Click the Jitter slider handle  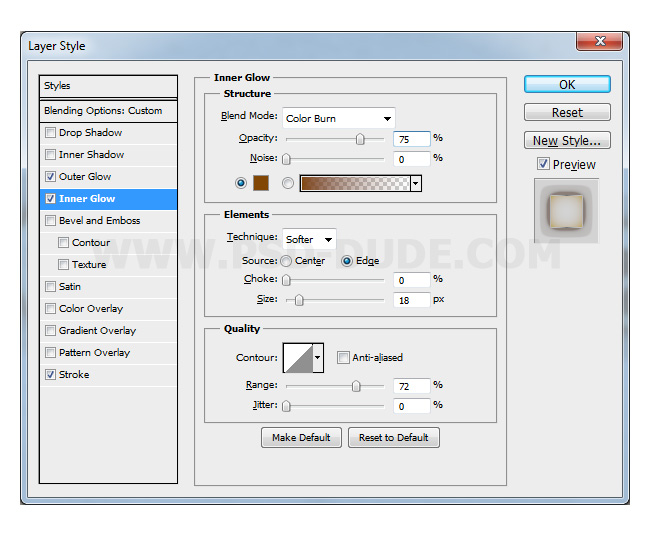click(286, 406)
